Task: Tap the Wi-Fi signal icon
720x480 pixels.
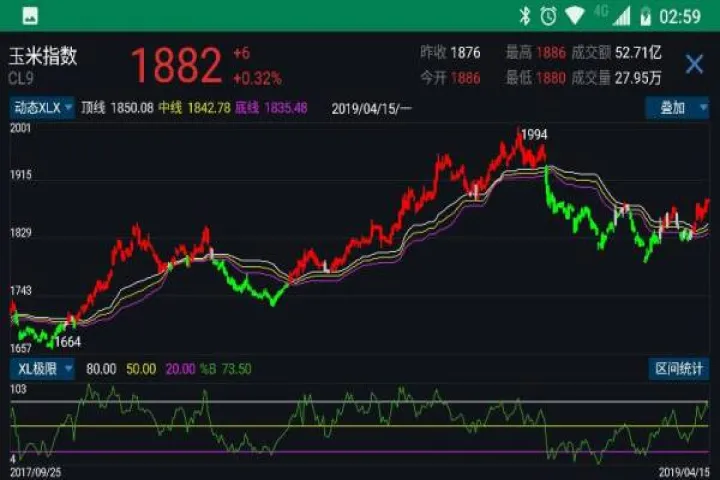Action: [x=573, y=15]
